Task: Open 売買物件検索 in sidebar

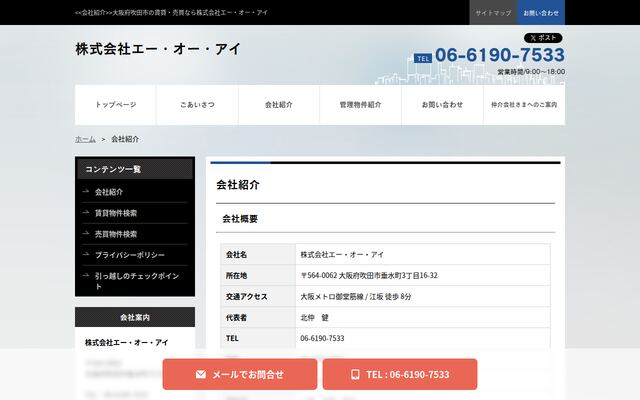Action: coord(116,234)
